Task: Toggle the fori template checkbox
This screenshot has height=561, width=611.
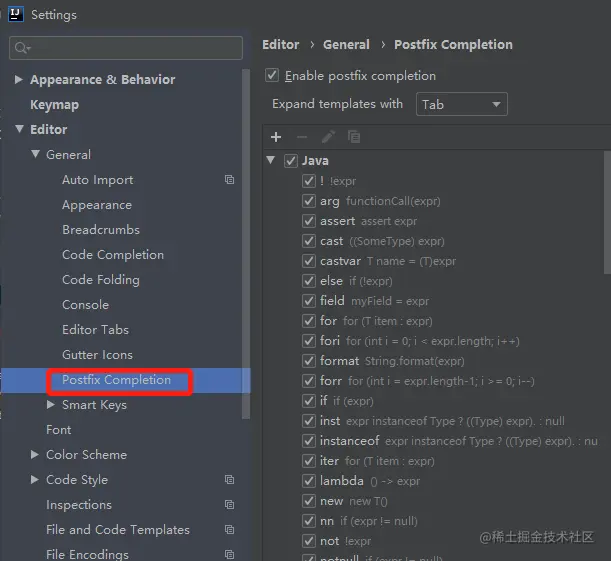Action: 309,341
